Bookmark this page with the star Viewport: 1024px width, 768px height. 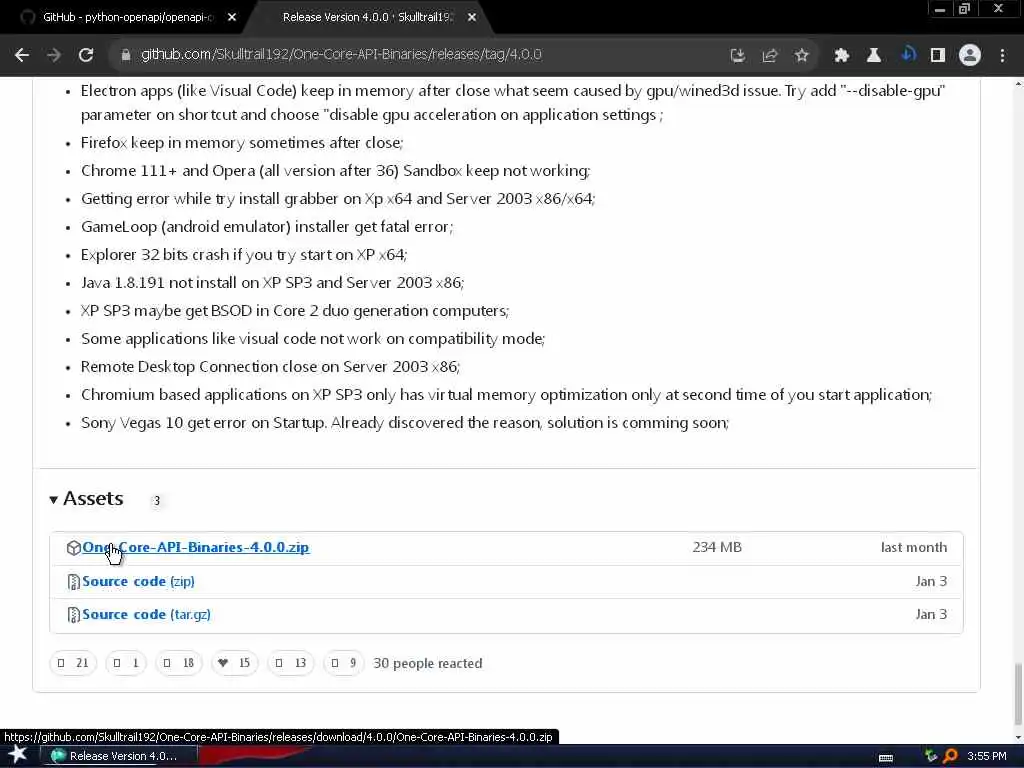pyautogui.click(x=801, y=56)
